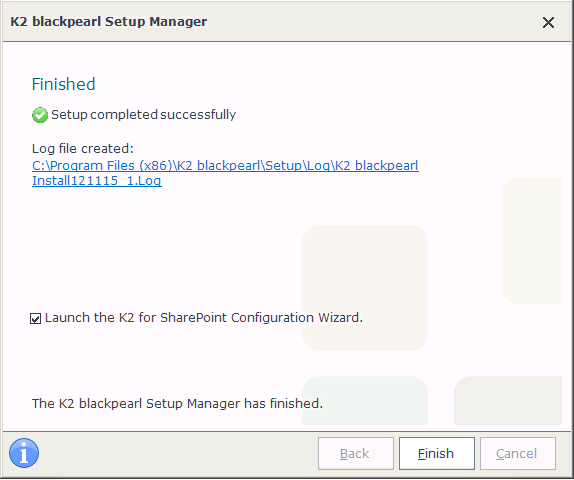Click the bottom-right decorative rounded square

508,401
